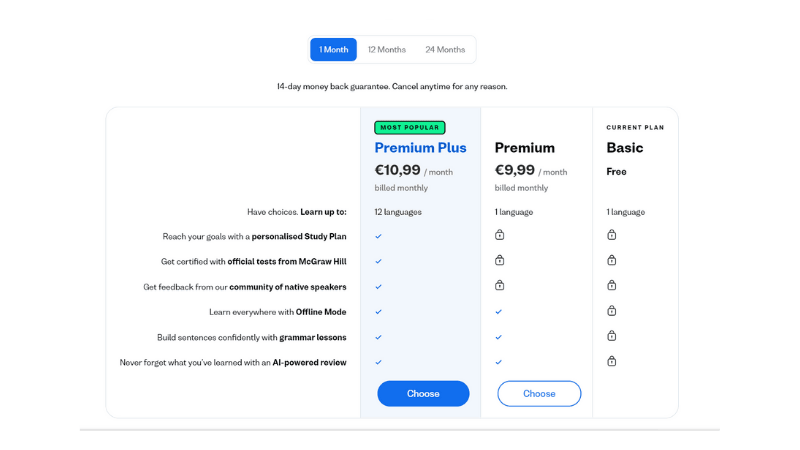The width and height of the screenshot is (800, 450).
Task: Click Basic lock icon for grammar lessons
Action: point(612,336)
